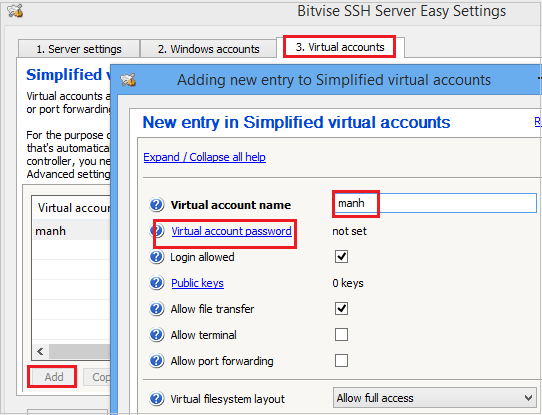Select the Virtual accounts tab
The width and height of the screenshot is (542, 415).
click(x=340, y=47)
